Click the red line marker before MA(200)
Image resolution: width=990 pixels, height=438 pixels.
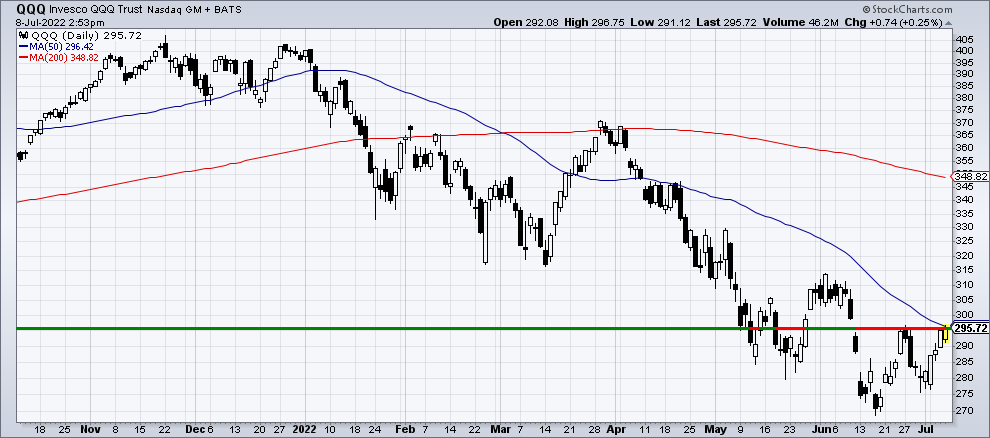(23, 57)
